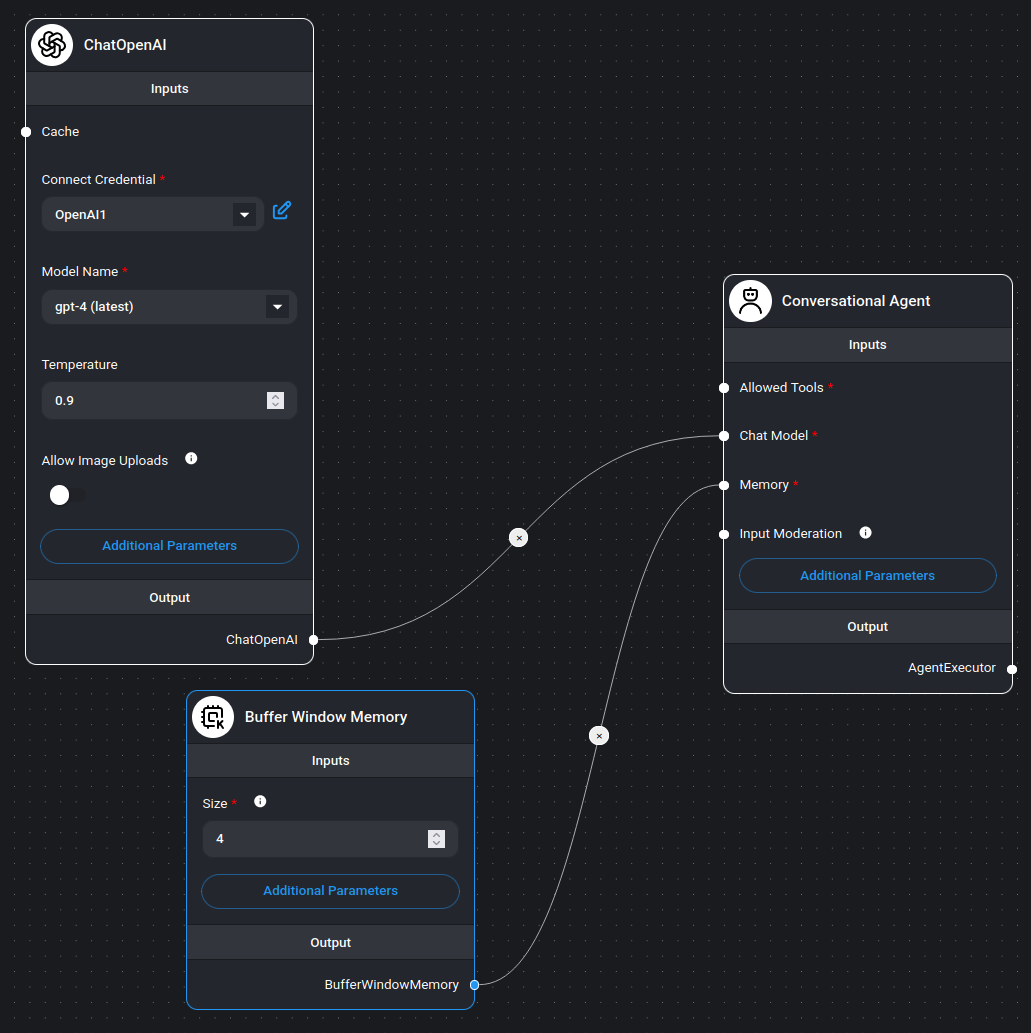Open ChatOpenAI Additional Parameters
1031x1033 pixels.
[x=169, y=546]
